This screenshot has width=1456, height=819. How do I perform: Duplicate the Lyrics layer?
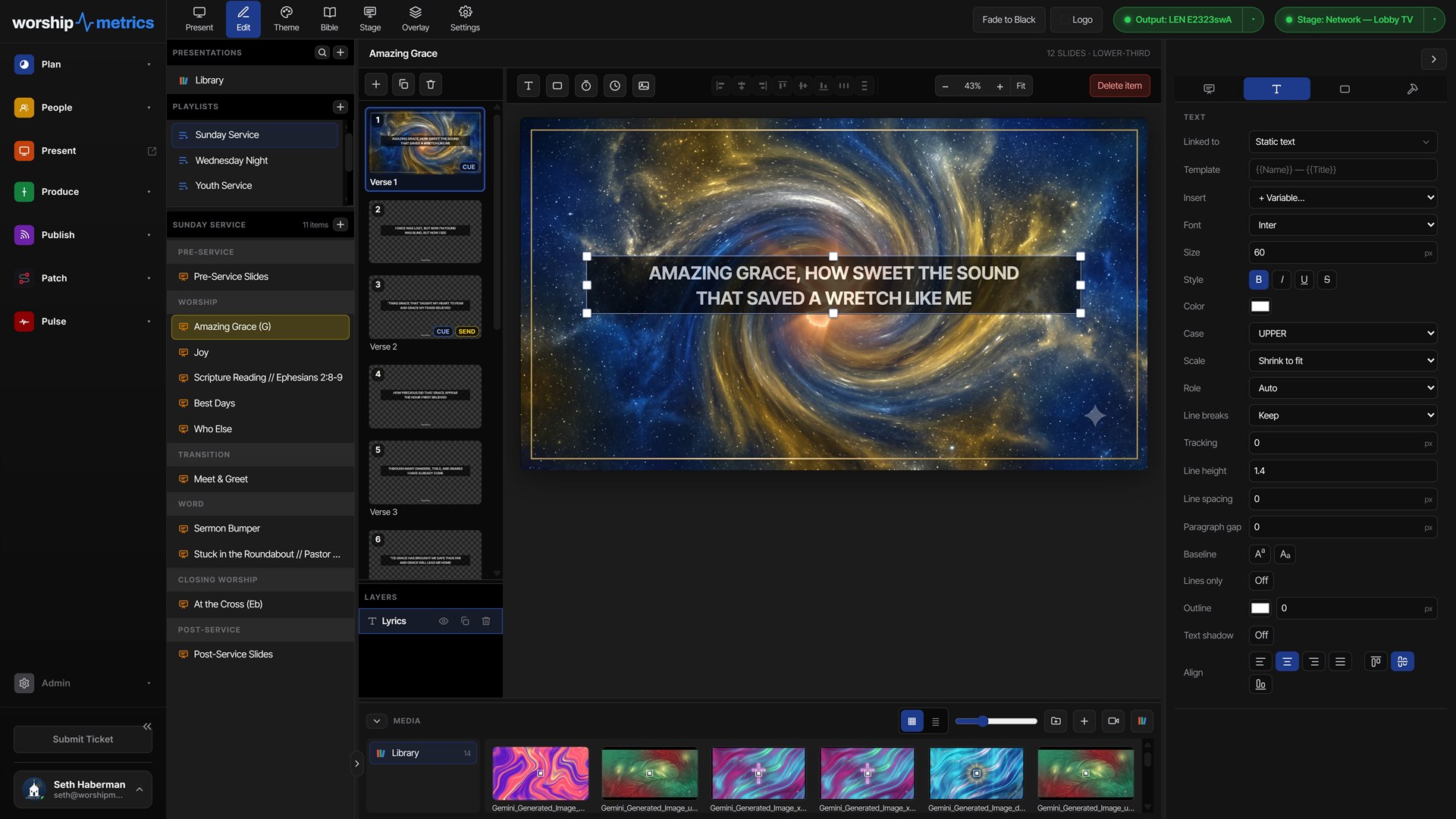465,621
